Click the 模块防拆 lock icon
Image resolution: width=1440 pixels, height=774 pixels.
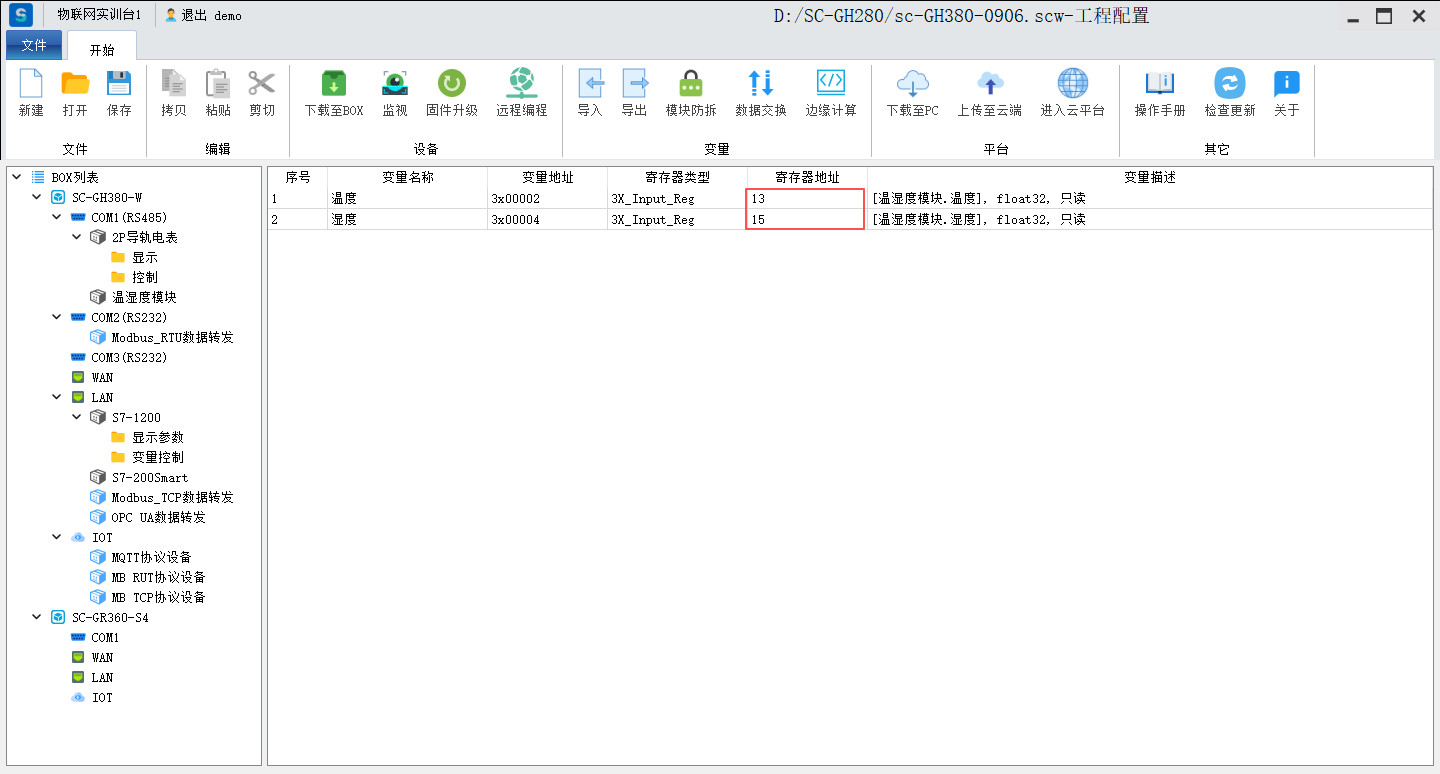coord(690,84)
